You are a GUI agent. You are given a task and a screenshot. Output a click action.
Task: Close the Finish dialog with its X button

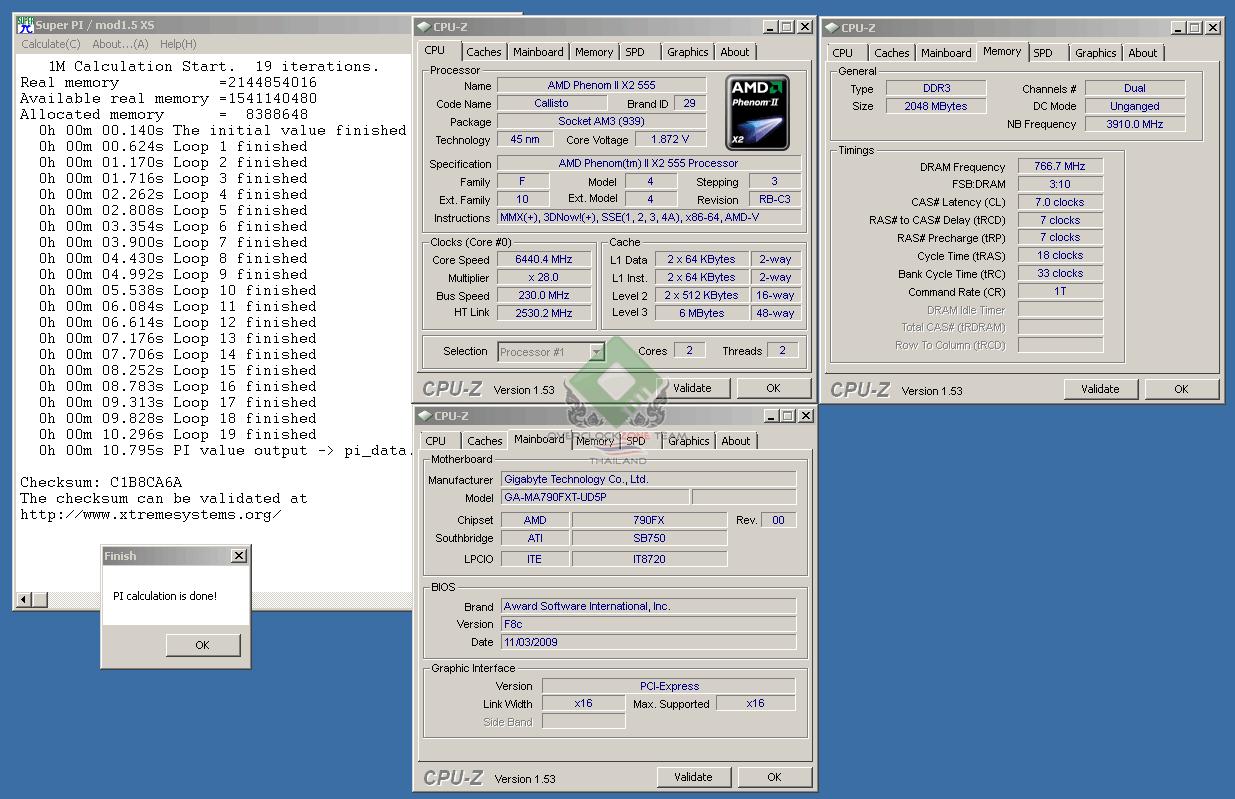point(239,556)
